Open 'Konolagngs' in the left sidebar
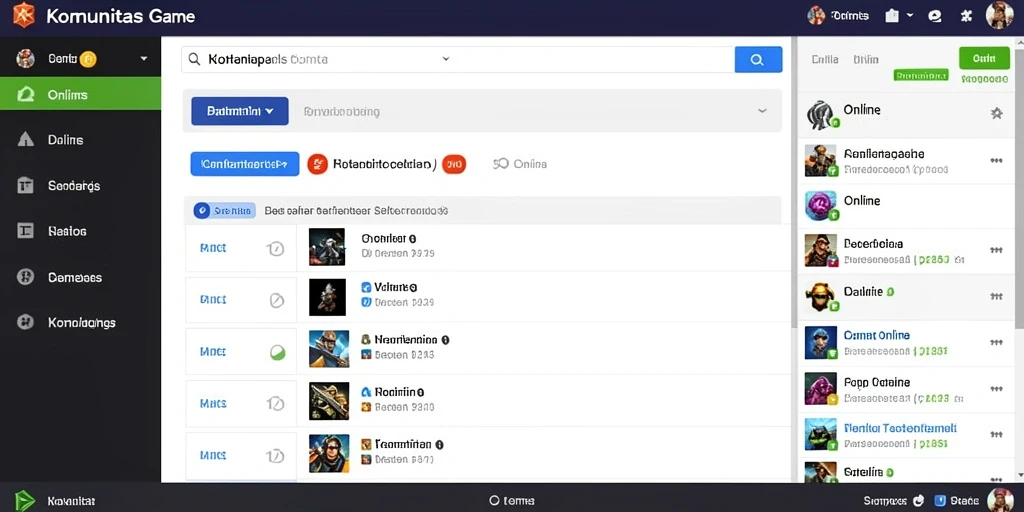This screenshot has height=512, width=1024. click(x=80, y=322)
